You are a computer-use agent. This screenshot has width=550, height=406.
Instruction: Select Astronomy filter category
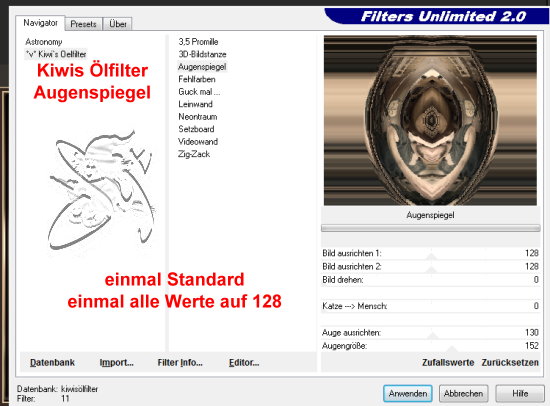pyautogui.click(x=43, y=42)
